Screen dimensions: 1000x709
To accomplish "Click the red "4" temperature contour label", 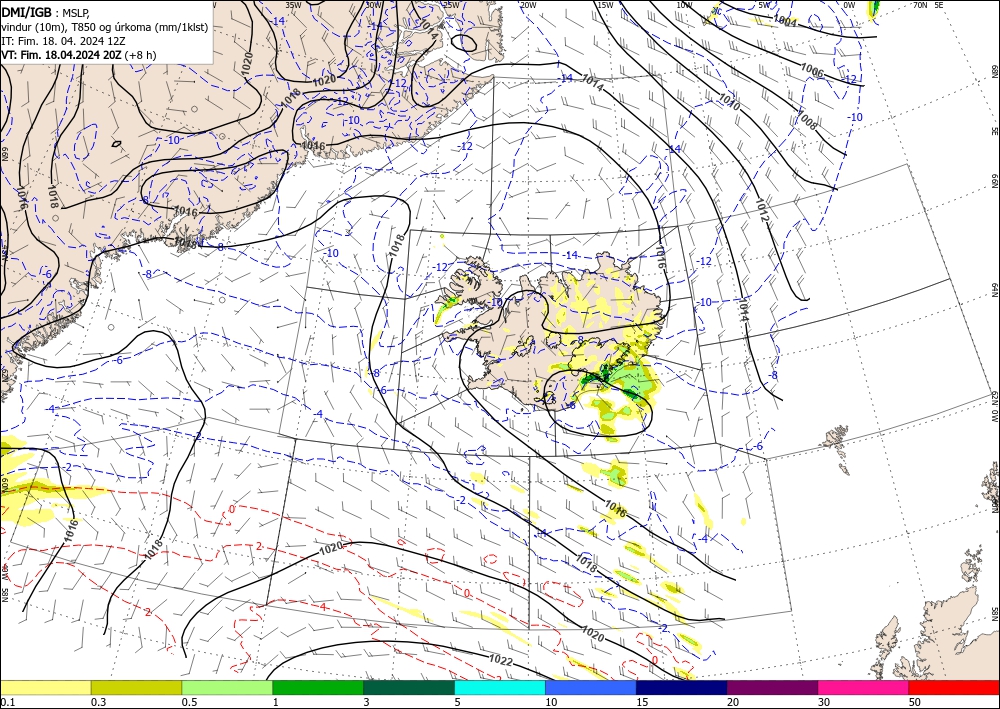I will [x=323, y=607].
